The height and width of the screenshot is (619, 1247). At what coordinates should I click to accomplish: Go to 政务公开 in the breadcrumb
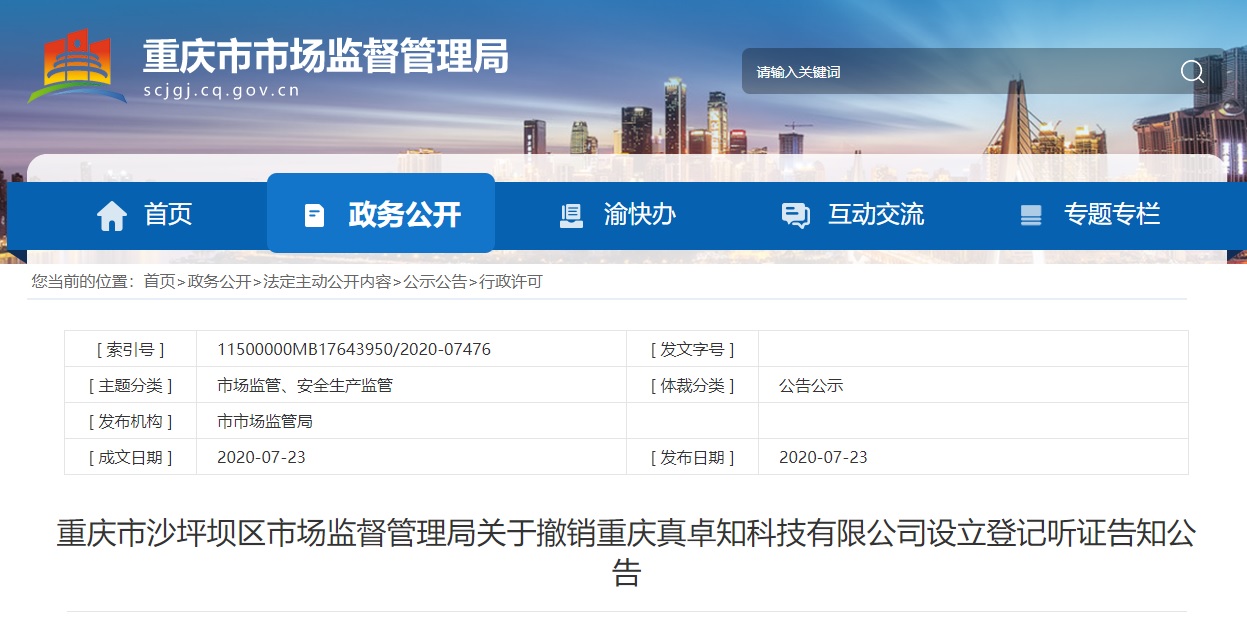[219, 282]
